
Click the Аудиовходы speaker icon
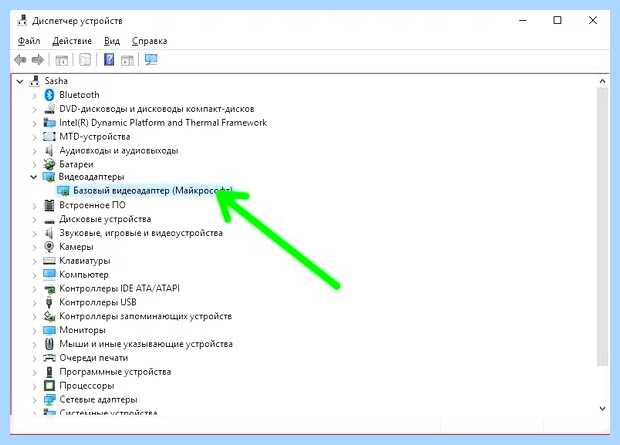[49, 150]
